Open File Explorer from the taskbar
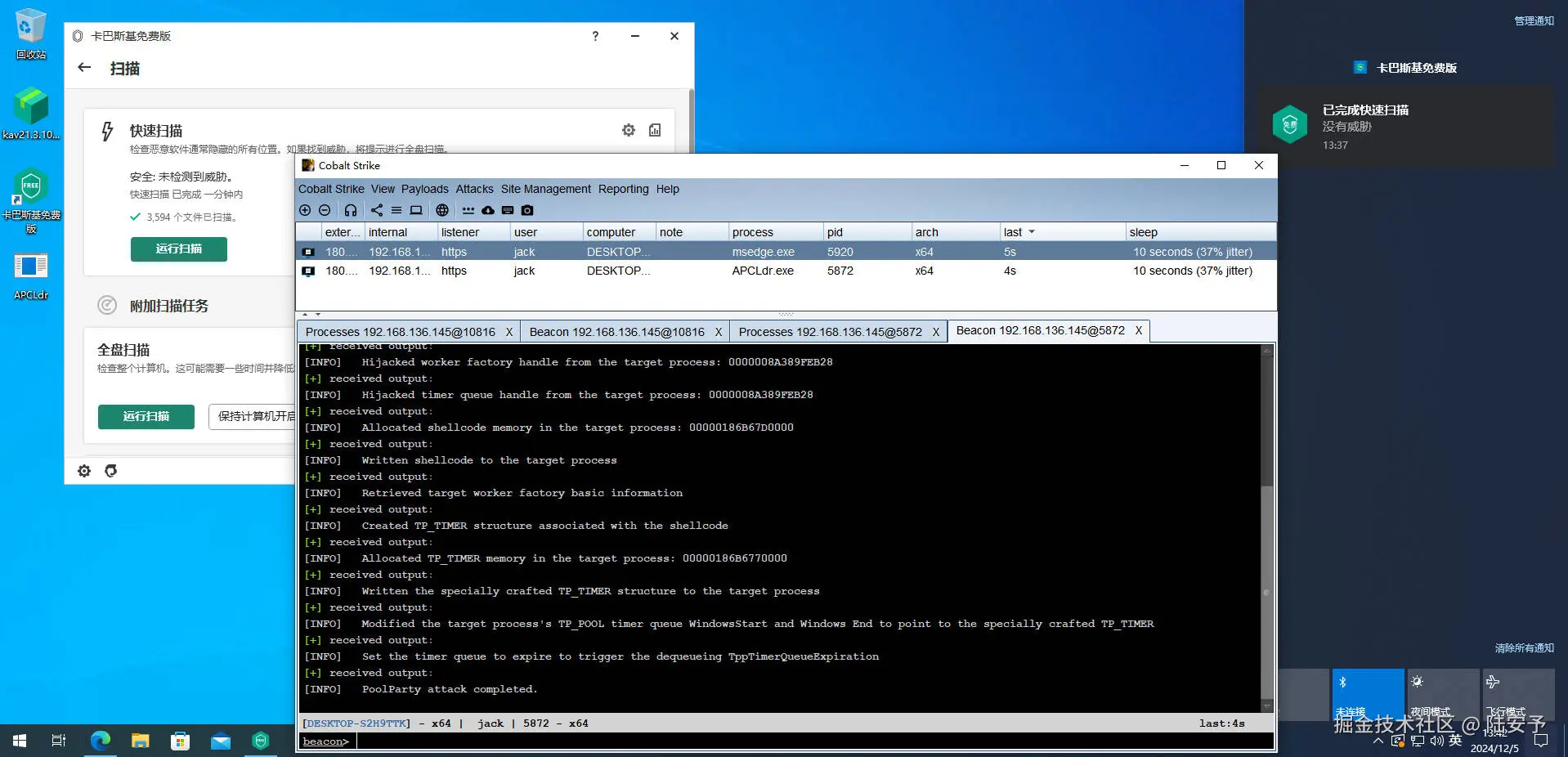 [x=141, y=741]
